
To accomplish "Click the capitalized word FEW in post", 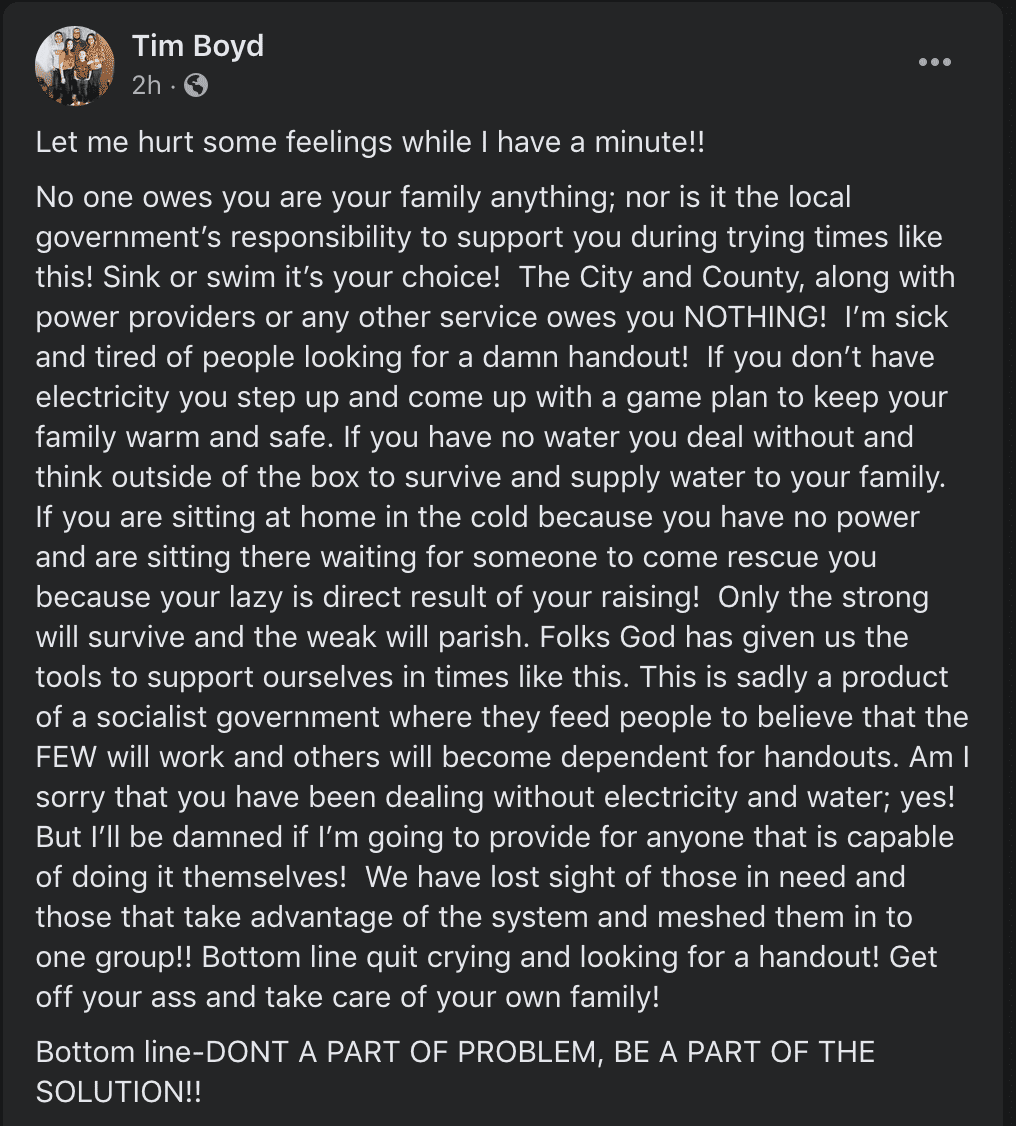I will pyautogui.click(x=64, y=757).
